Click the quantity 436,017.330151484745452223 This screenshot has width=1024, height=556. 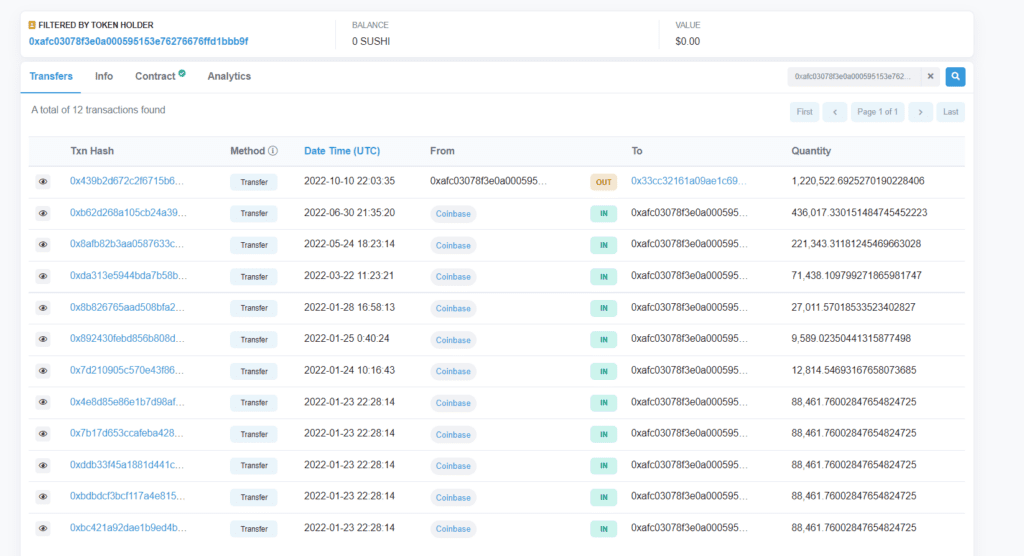859,212
